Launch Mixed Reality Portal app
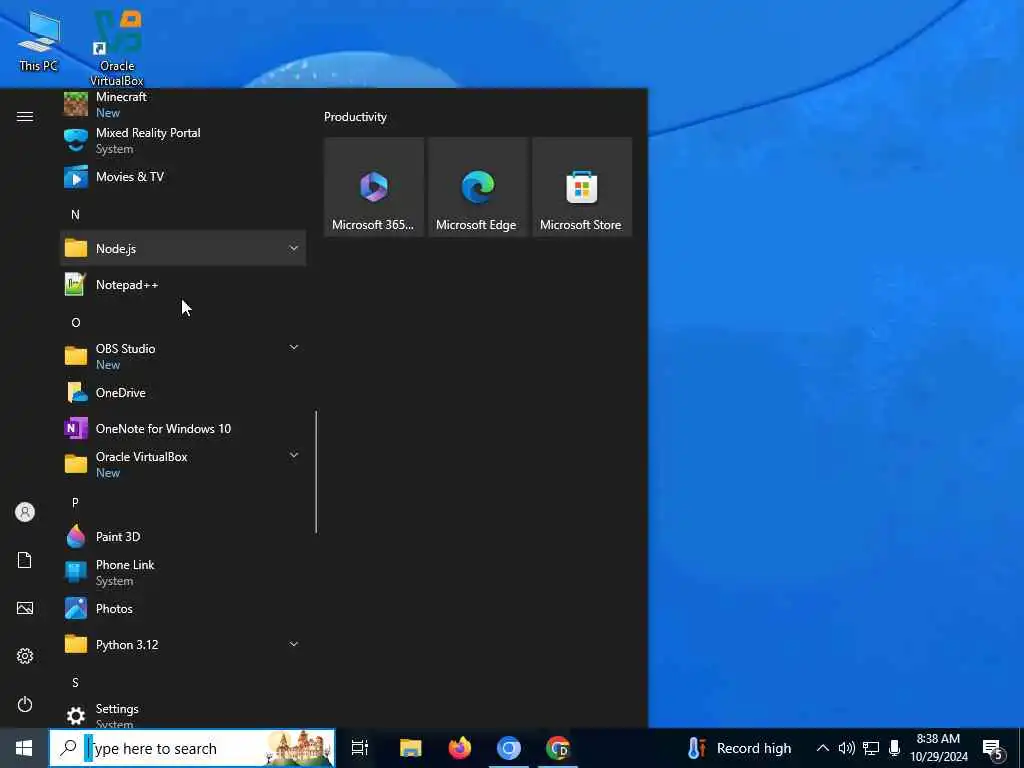This screenshot has width=1024, height=768. point(183,140)
